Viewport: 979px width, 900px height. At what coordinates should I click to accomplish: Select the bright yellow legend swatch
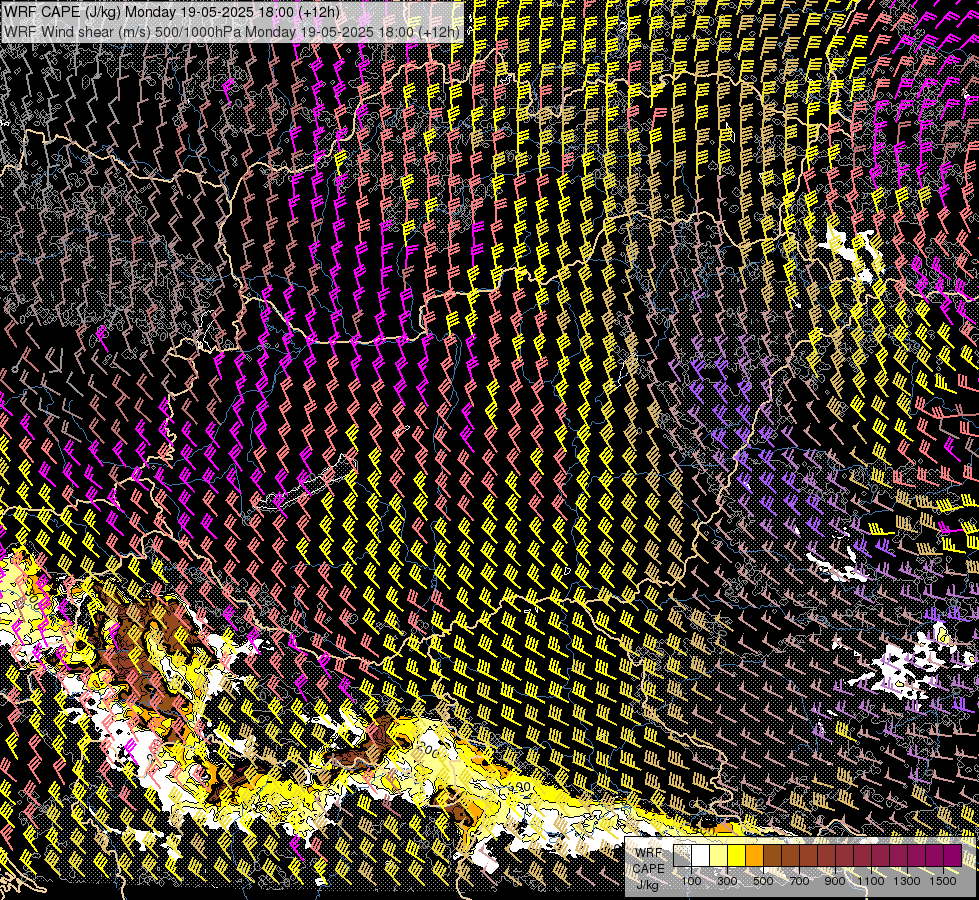[737, 855]
